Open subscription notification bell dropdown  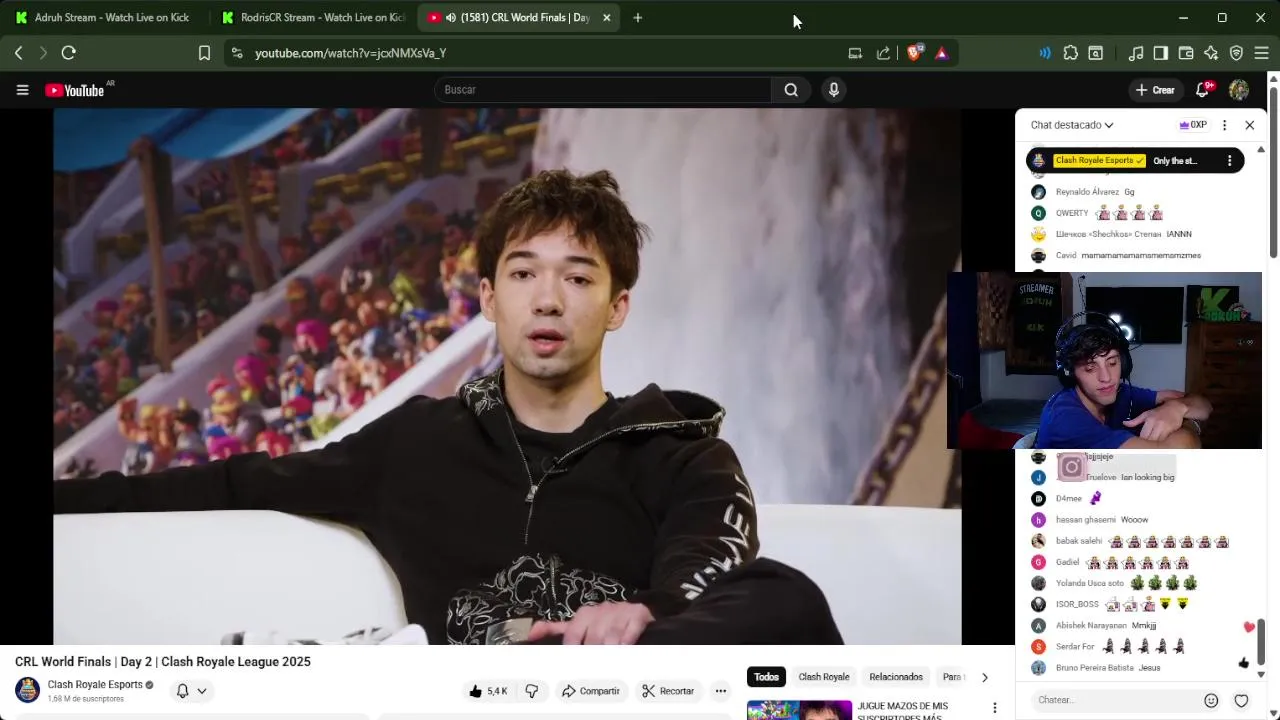click(191, 691)
